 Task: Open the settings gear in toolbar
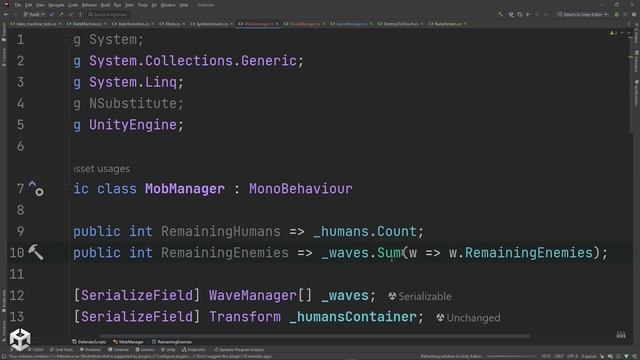click(x=634, y=14)
